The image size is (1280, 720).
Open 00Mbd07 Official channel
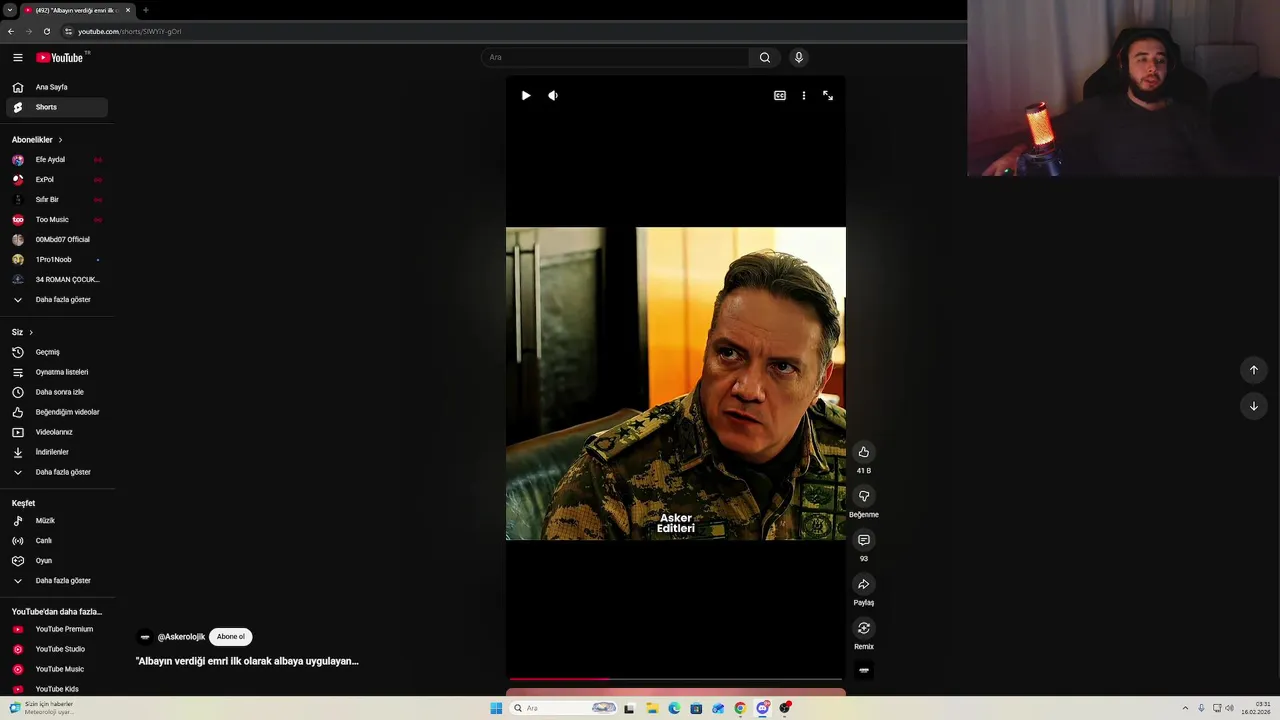pyautogui.click(x=57, y=240)
